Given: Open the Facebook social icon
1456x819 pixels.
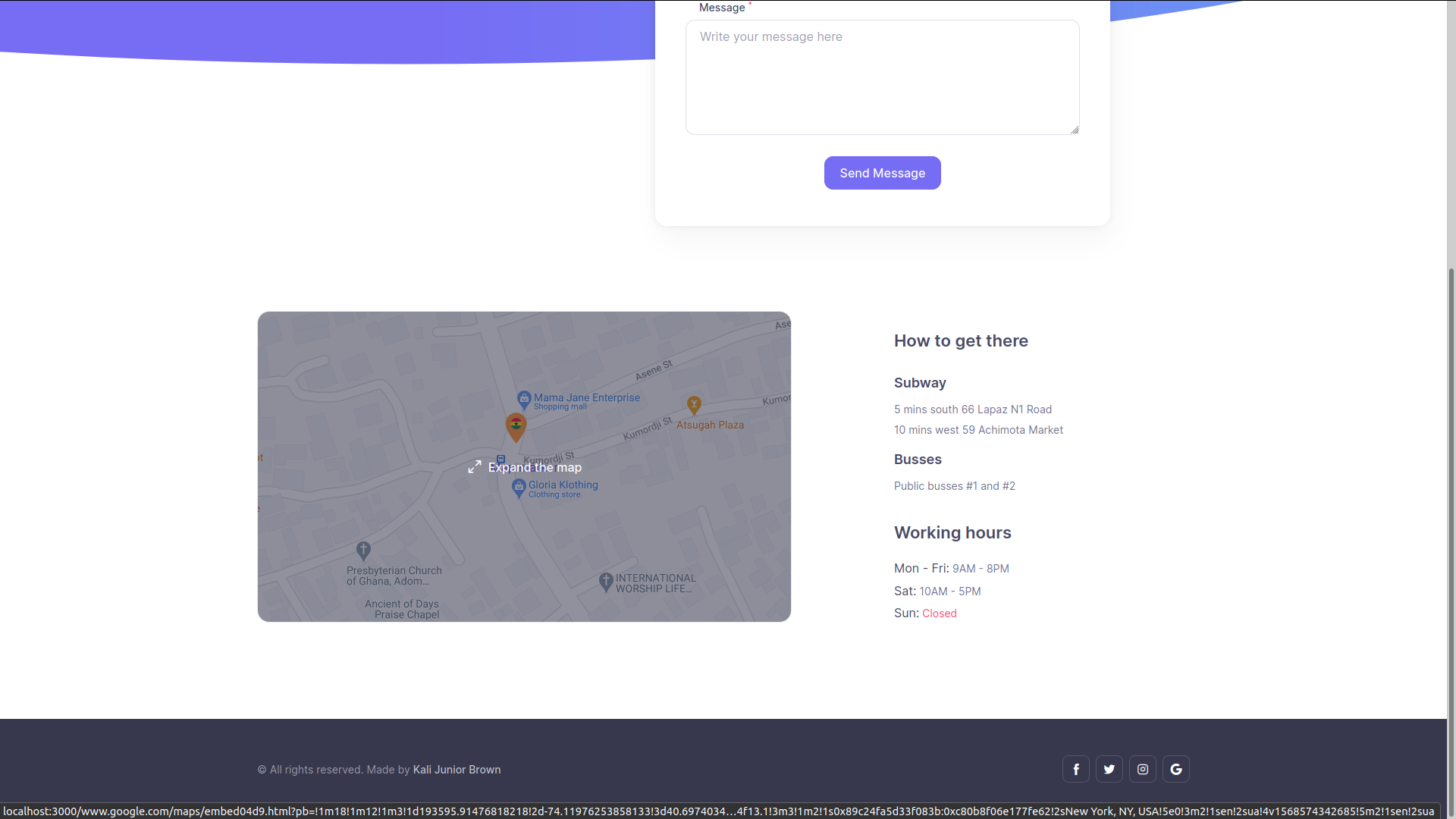Looking at the screenshot, I should (1075, 769).
